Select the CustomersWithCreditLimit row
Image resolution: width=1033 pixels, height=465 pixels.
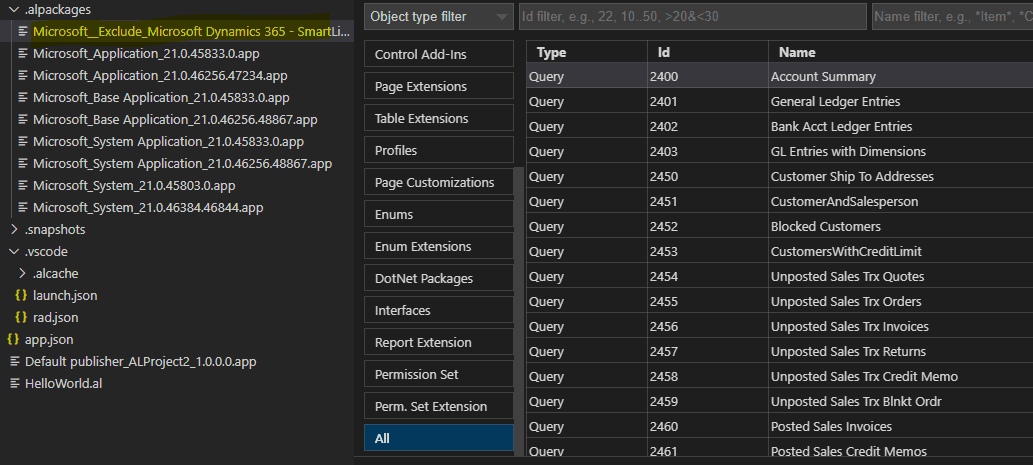[779, 252]
